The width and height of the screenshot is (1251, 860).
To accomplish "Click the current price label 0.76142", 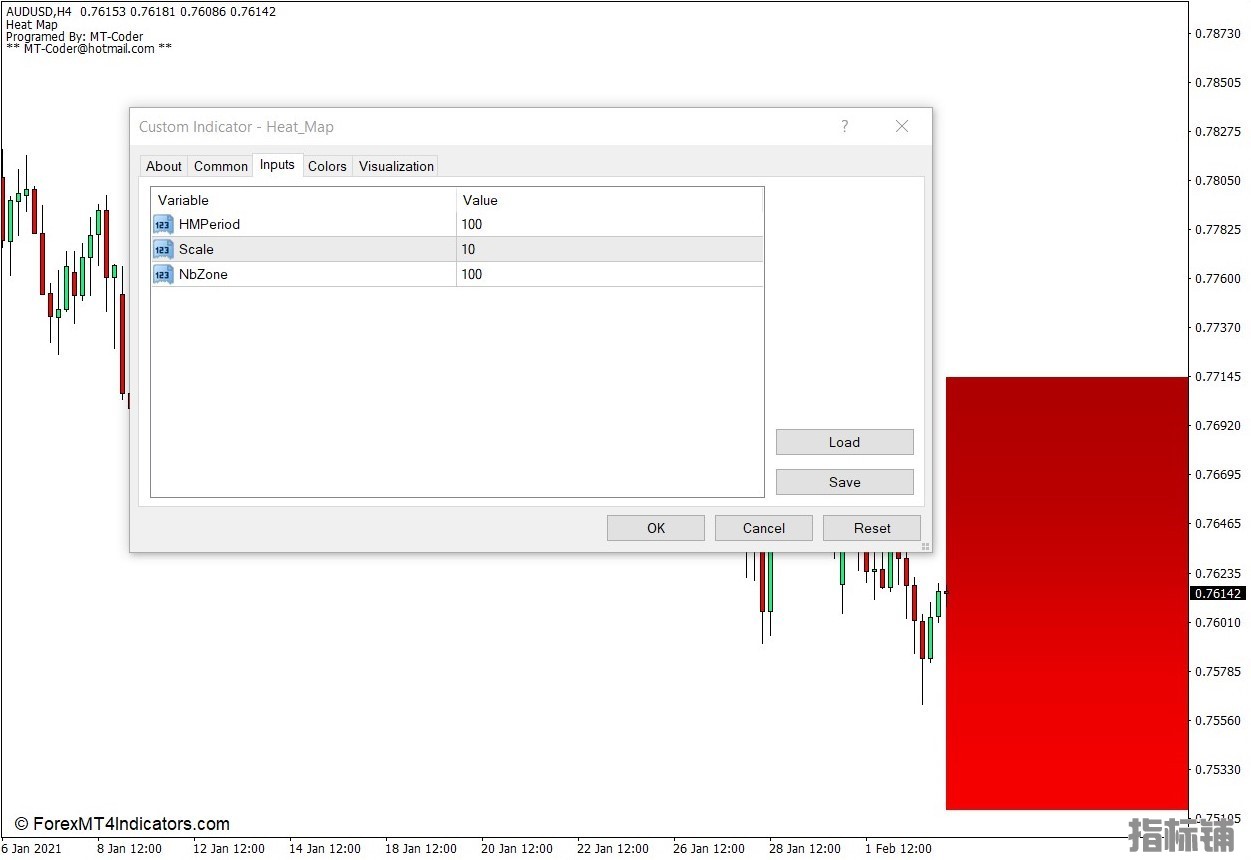I will point(1217,593).
